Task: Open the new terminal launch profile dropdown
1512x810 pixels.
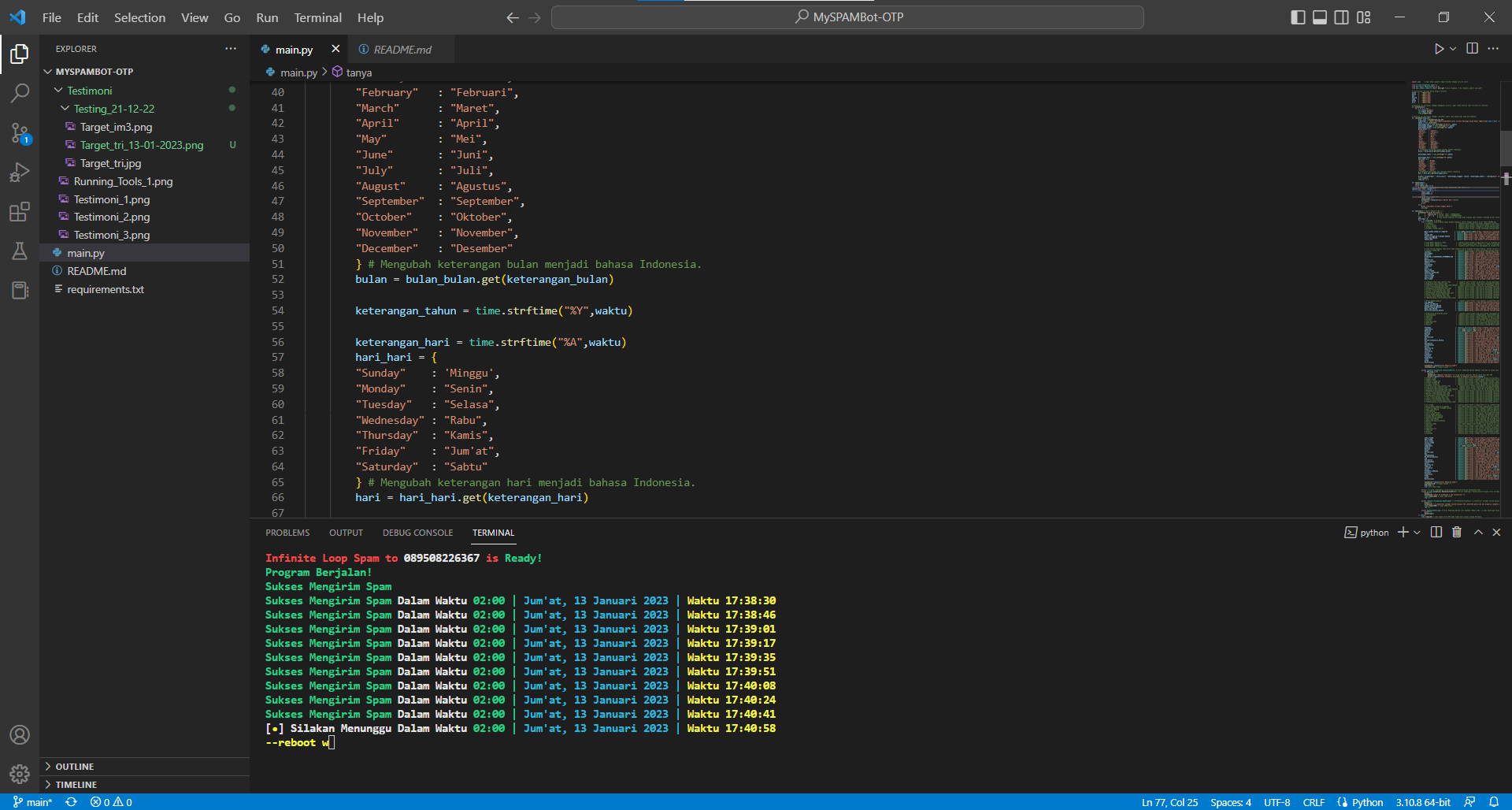Action: (1417, 533)
